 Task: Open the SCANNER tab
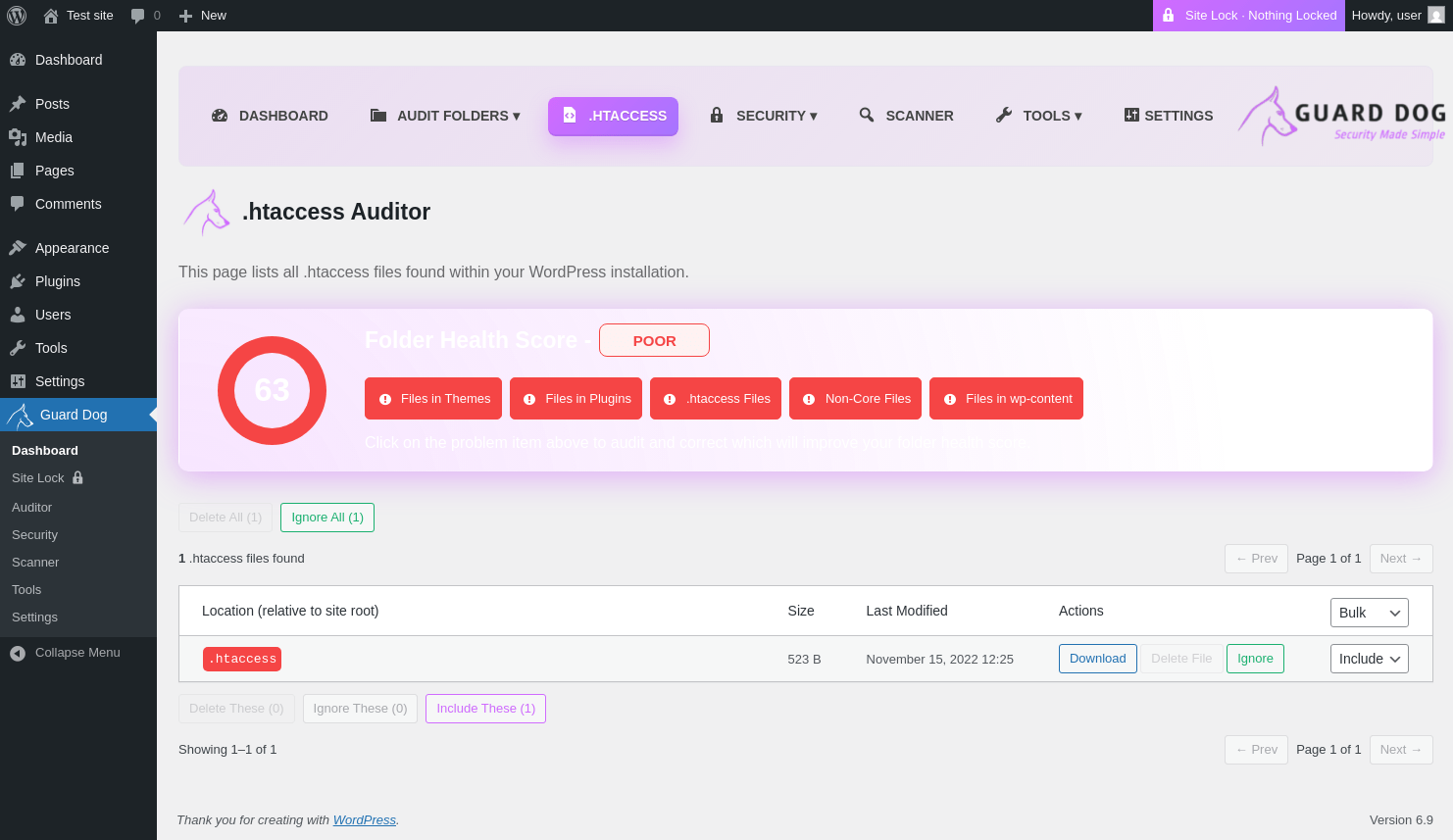click(907, 116)
